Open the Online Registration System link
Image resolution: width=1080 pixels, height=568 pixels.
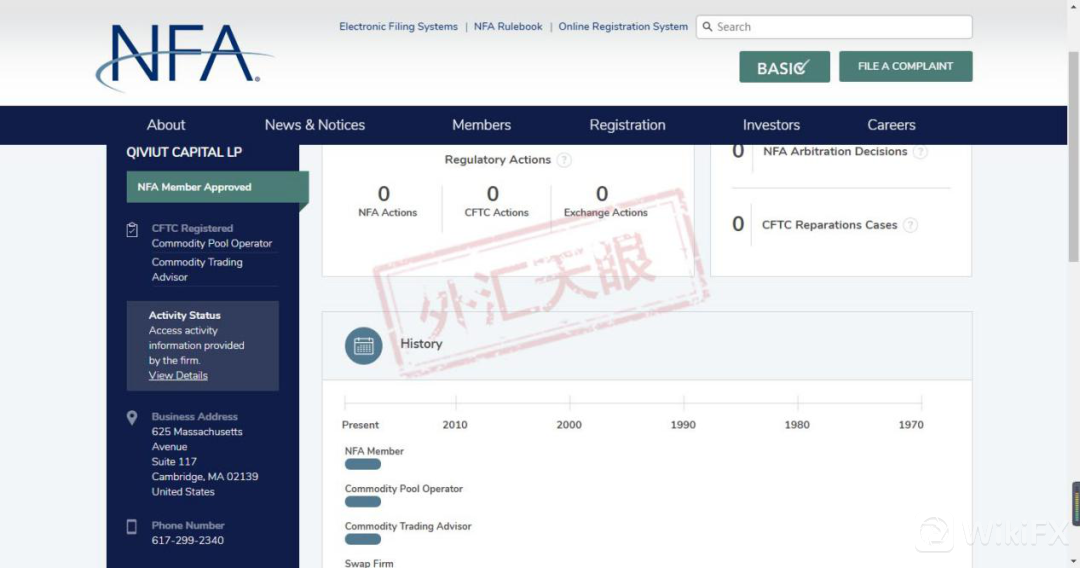coord(623,27)
